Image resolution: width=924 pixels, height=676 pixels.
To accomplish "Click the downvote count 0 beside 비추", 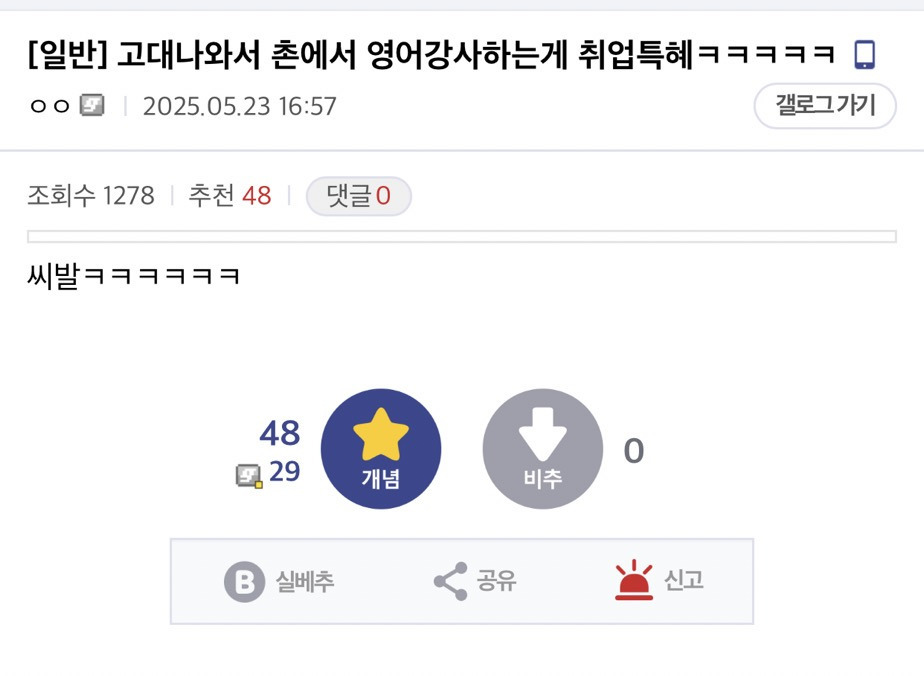I will pyautogui.click(x=633, y=451).
